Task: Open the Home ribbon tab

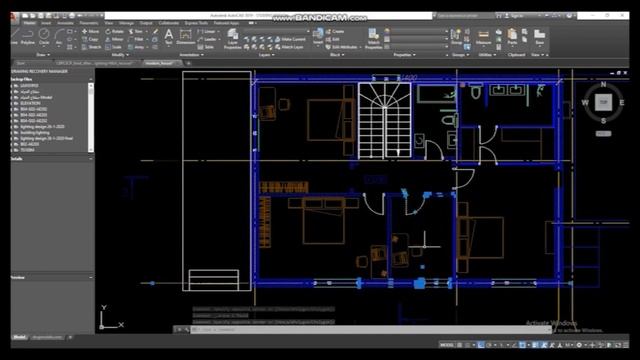Action: pos(29,23)
